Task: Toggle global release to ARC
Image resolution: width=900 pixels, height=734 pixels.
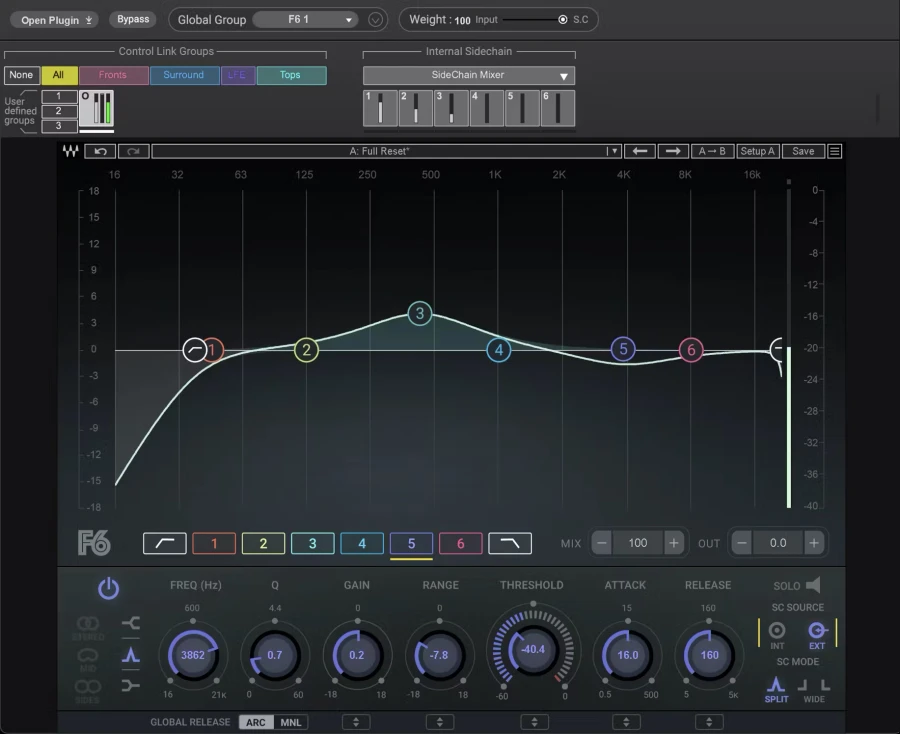Action: (256, 723)
